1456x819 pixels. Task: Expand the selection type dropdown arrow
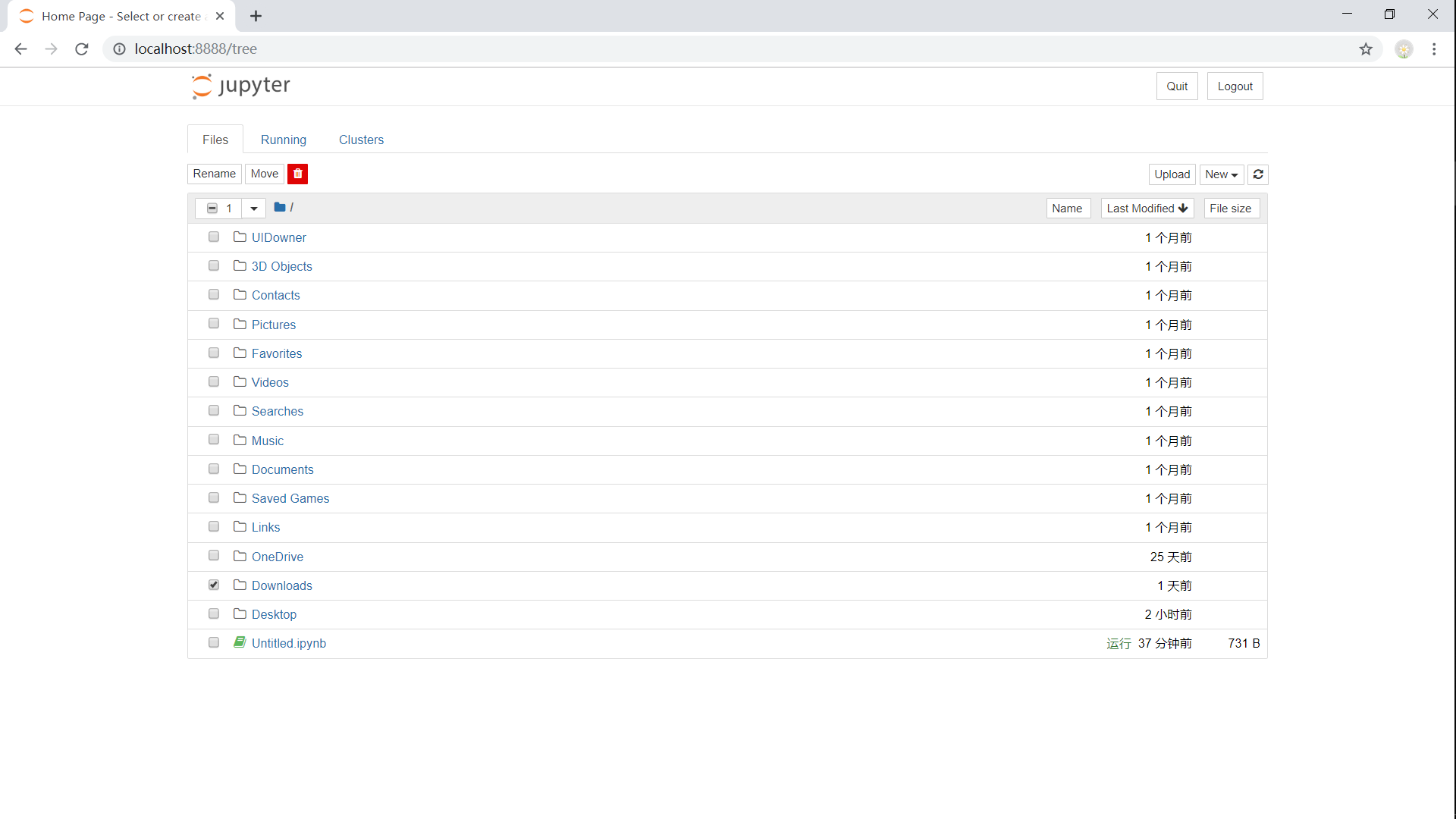tap(254, 208)
